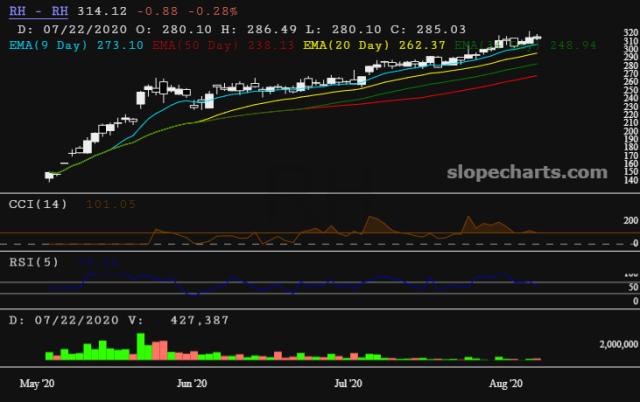Image resolution: width=640 pixels, height=402 pixels.
Task: Click the May '20 date axis label
Action: tap(37, 383)
